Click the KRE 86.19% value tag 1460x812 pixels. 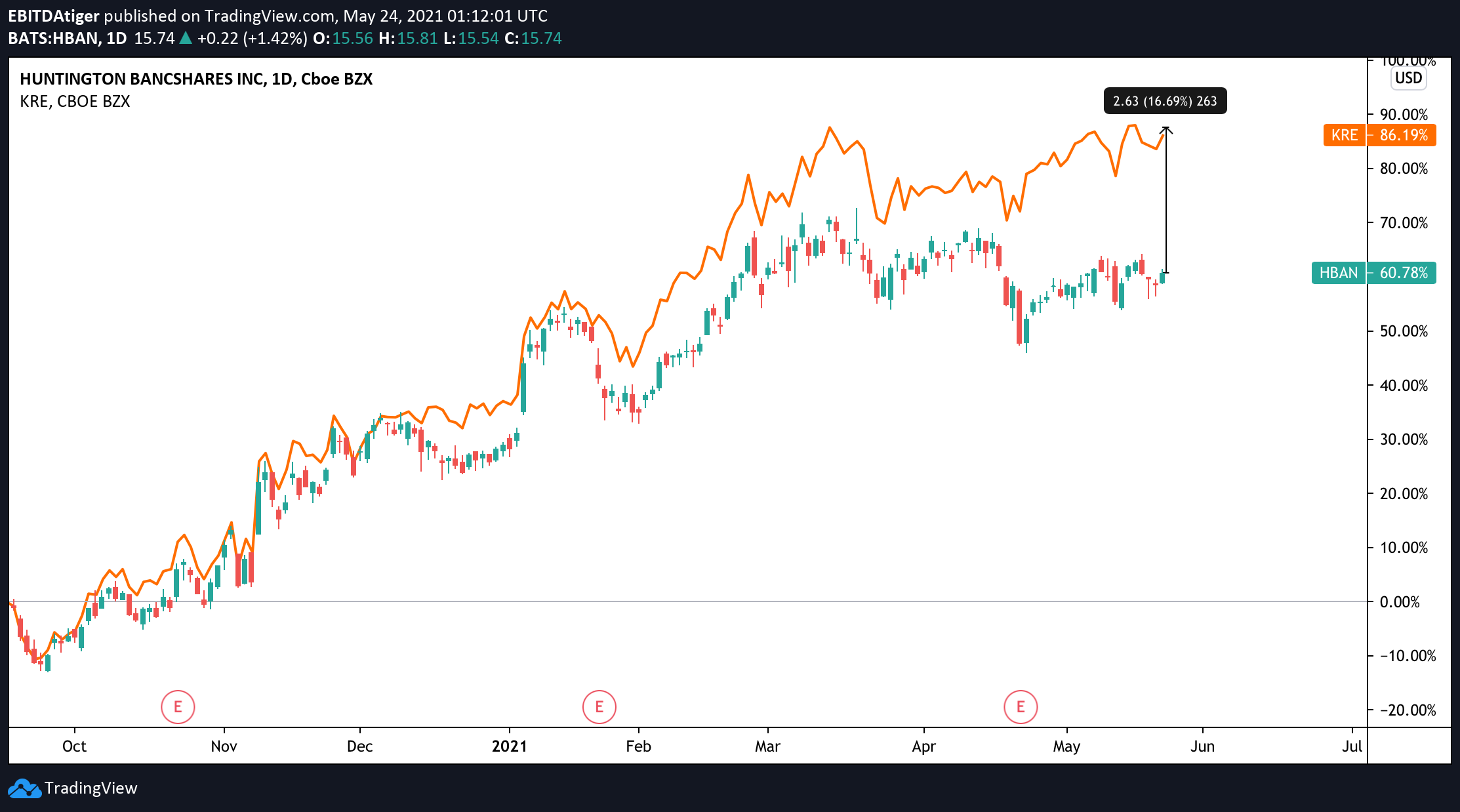[x=1402, y=135]
